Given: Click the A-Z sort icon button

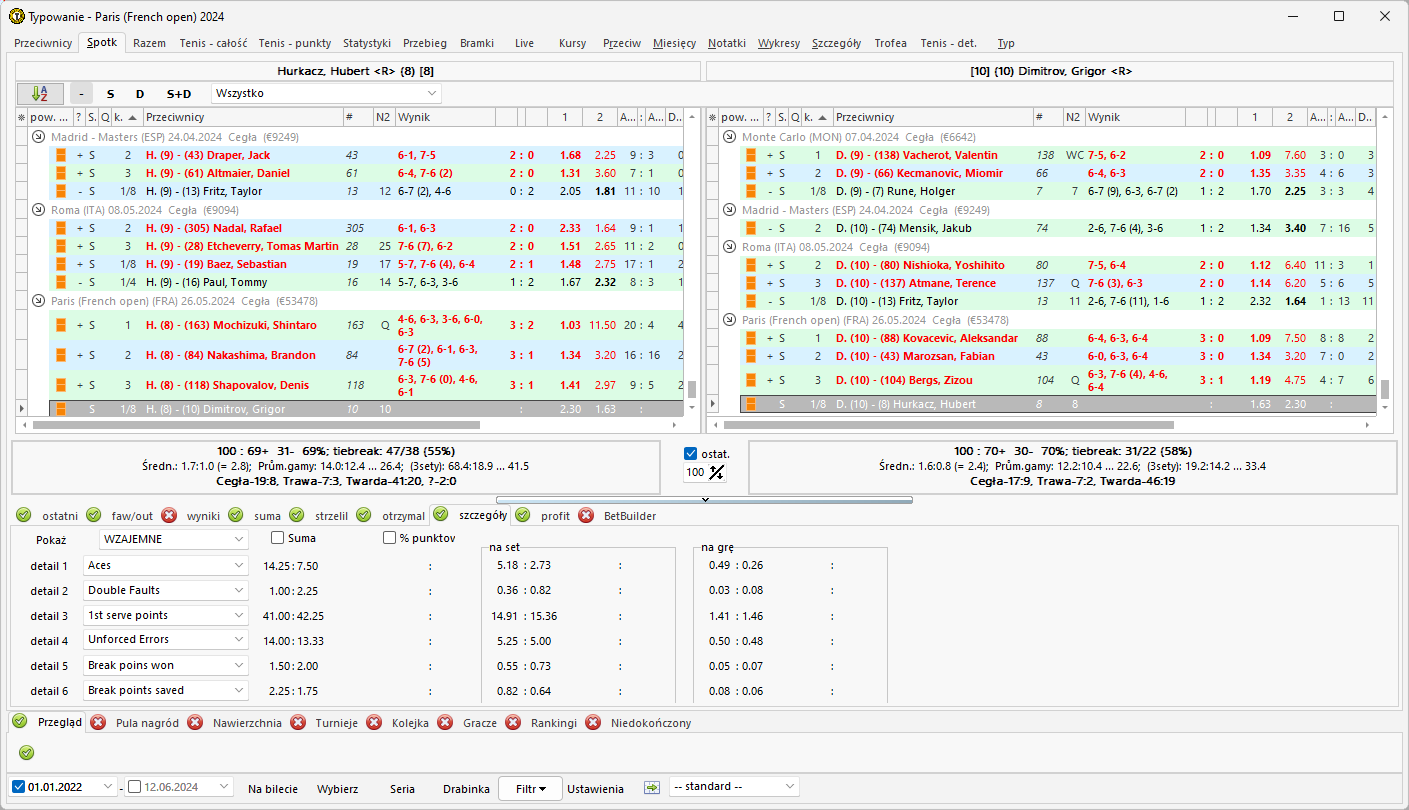Looking at the screenshot, I should pyautogui.click(x=40, y=93).
